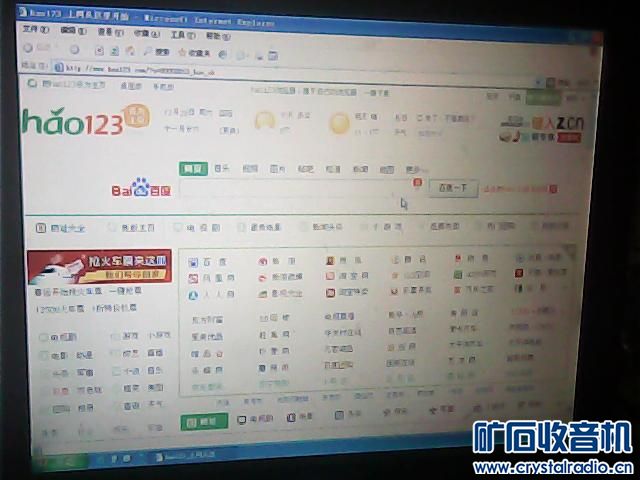Open the 收藏(A) menu
This screenshot has height=480, width=640.
click(x=147, y=33)
